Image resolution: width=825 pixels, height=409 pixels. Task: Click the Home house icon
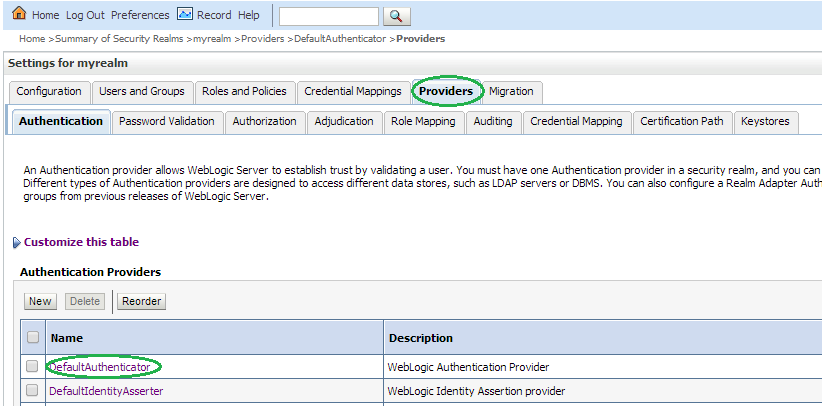click(19, 14)
